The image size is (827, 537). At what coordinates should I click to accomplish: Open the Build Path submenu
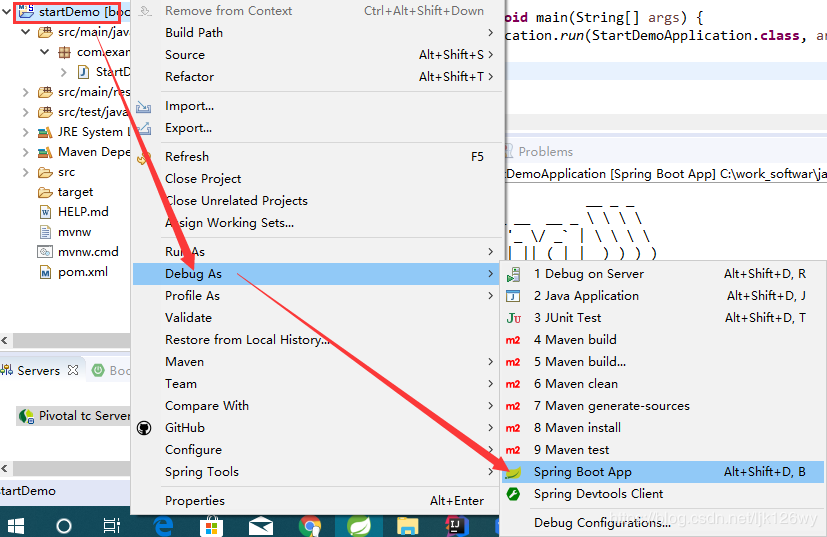[x=316, y=33]
